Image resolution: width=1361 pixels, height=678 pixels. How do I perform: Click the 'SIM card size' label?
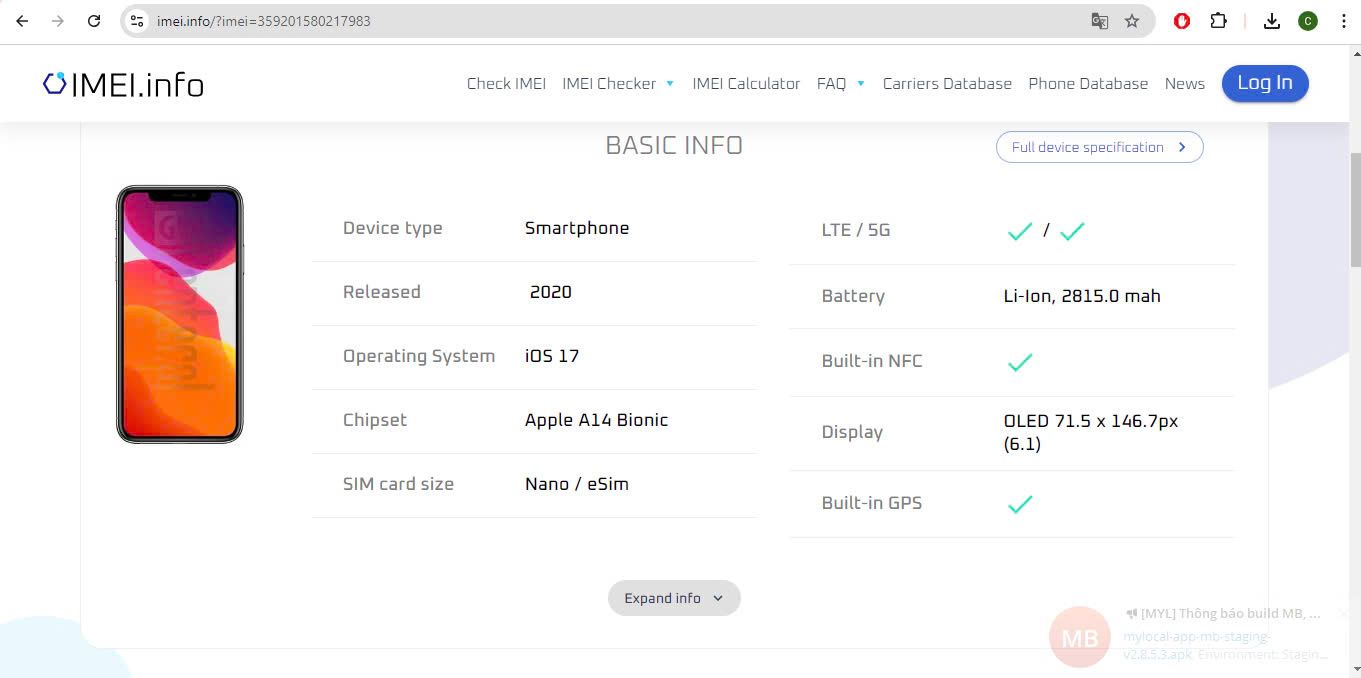click(398, 484)
